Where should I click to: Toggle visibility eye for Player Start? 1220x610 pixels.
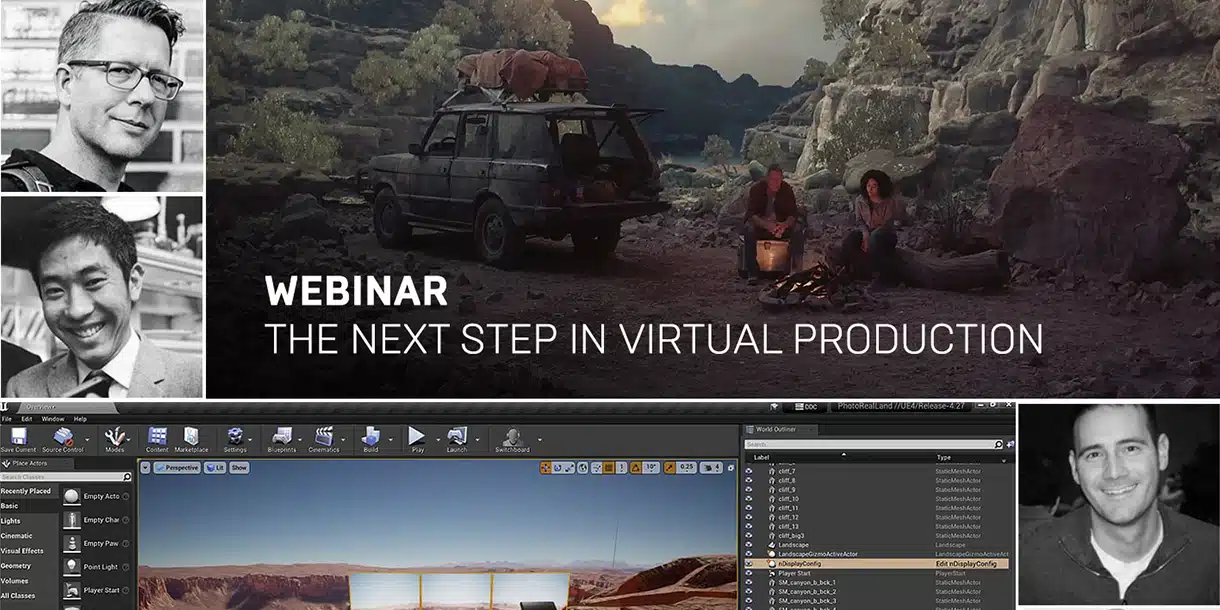tap(749, 573)
